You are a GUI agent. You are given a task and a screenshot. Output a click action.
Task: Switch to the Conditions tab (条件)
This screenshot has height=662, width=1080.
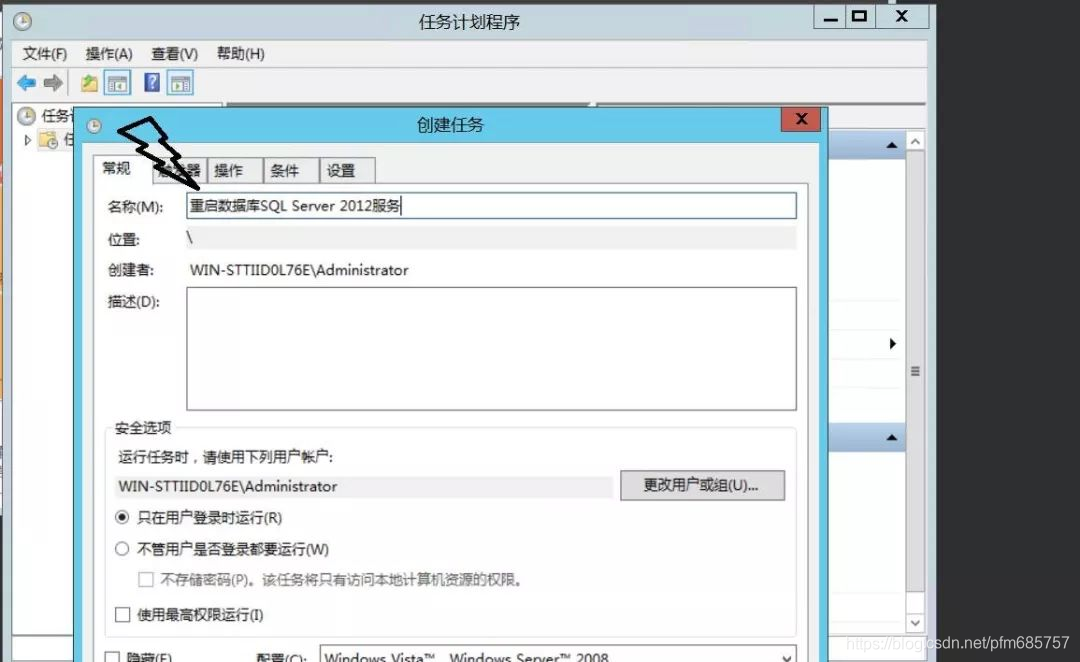[291, 171]
